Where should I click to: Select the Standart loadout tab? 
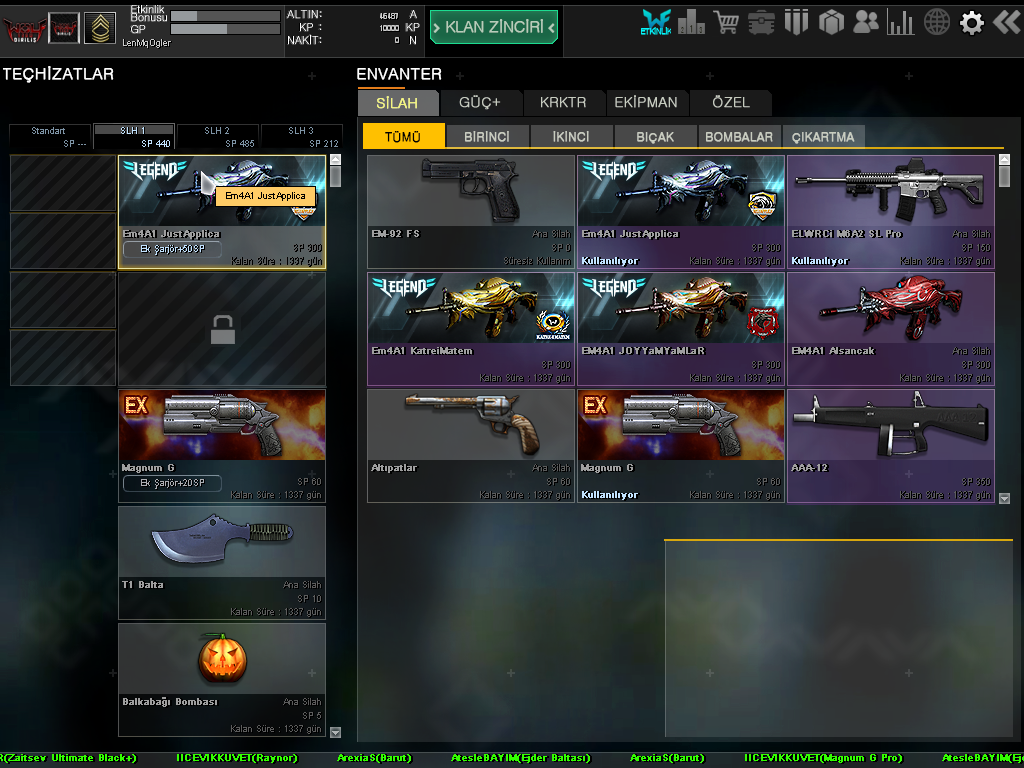click(x=50, y=137)
